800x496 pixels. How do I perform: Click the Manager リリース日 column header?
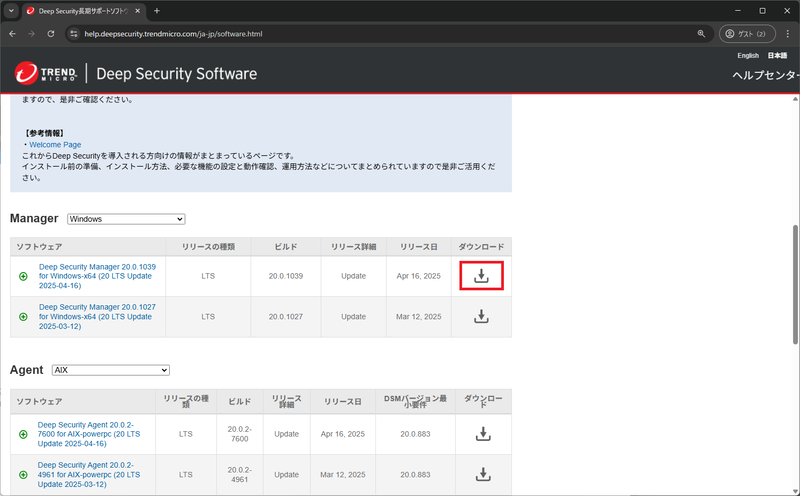pos(418,247)
